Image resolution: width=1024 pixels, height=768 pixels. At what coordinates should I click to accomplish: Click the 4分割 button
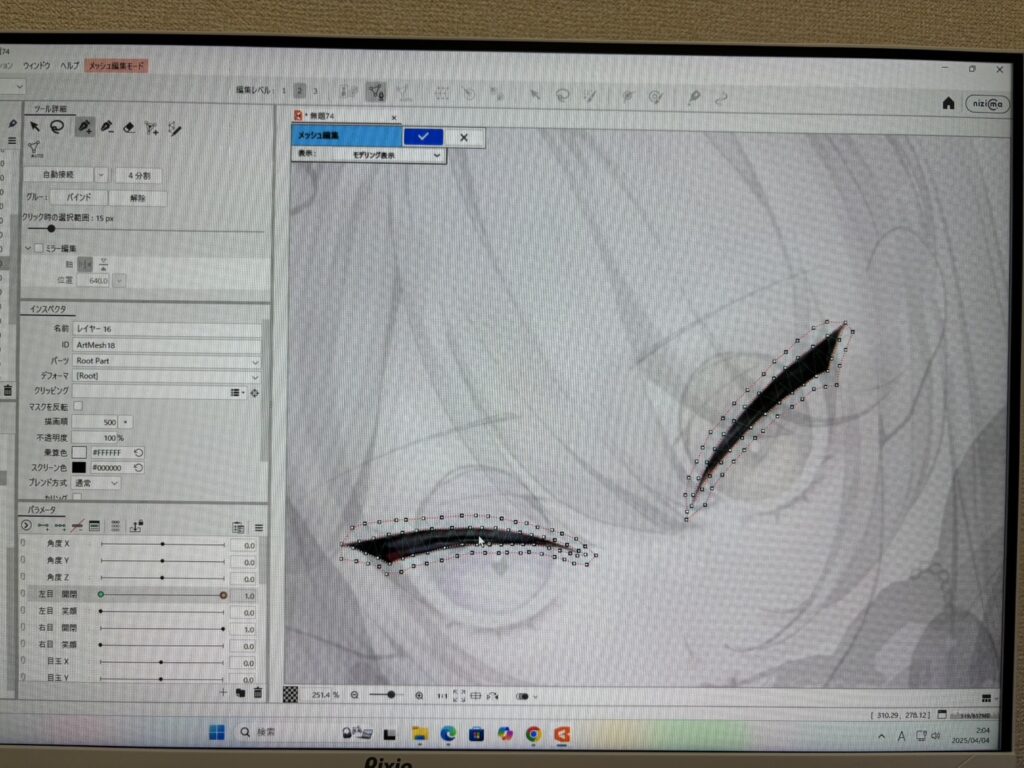(138, 175)
